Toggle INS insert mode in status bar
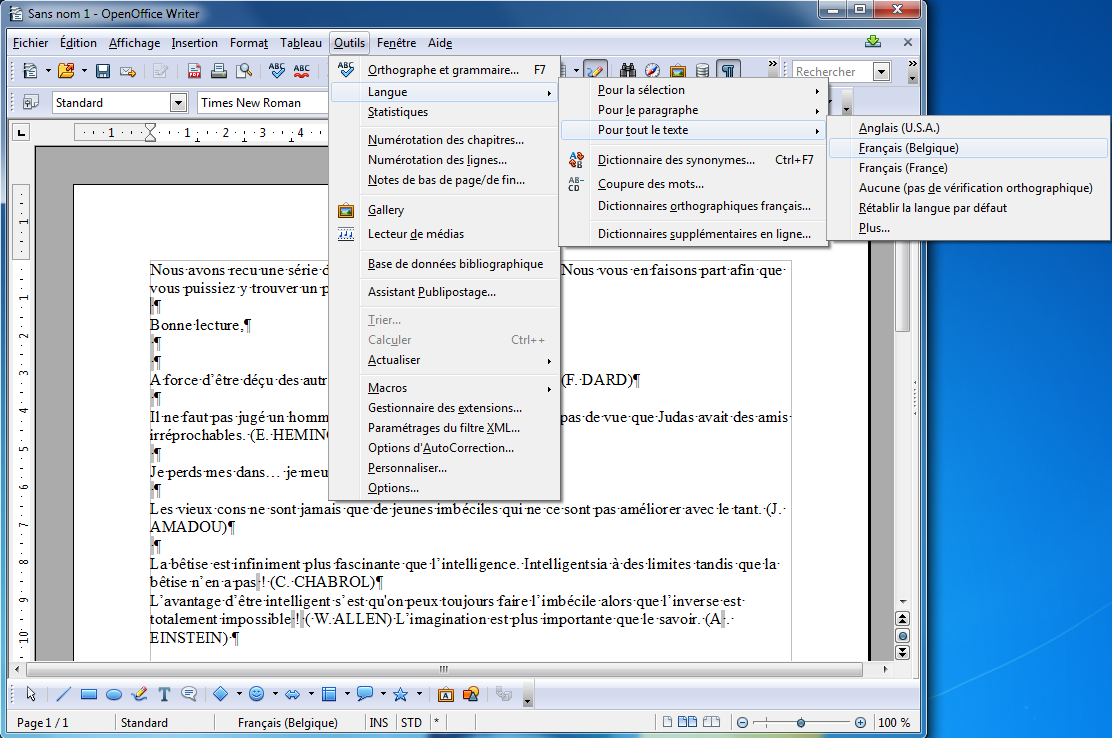Viewport: 1112px width, 738px height. coord(379,722)
